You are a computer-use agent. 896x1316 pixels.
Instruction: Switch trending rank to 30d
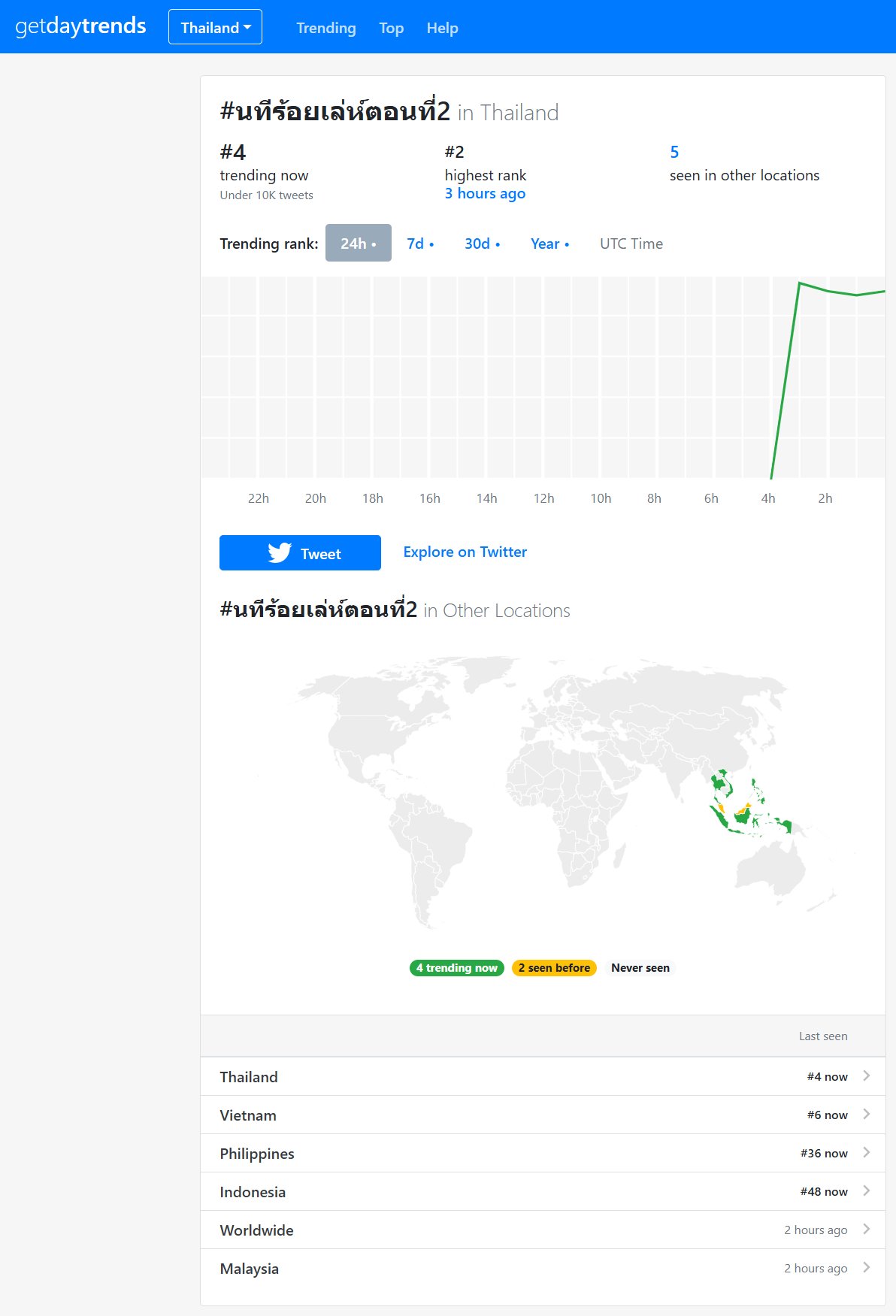pyautogui.click(x=482, y=244)
